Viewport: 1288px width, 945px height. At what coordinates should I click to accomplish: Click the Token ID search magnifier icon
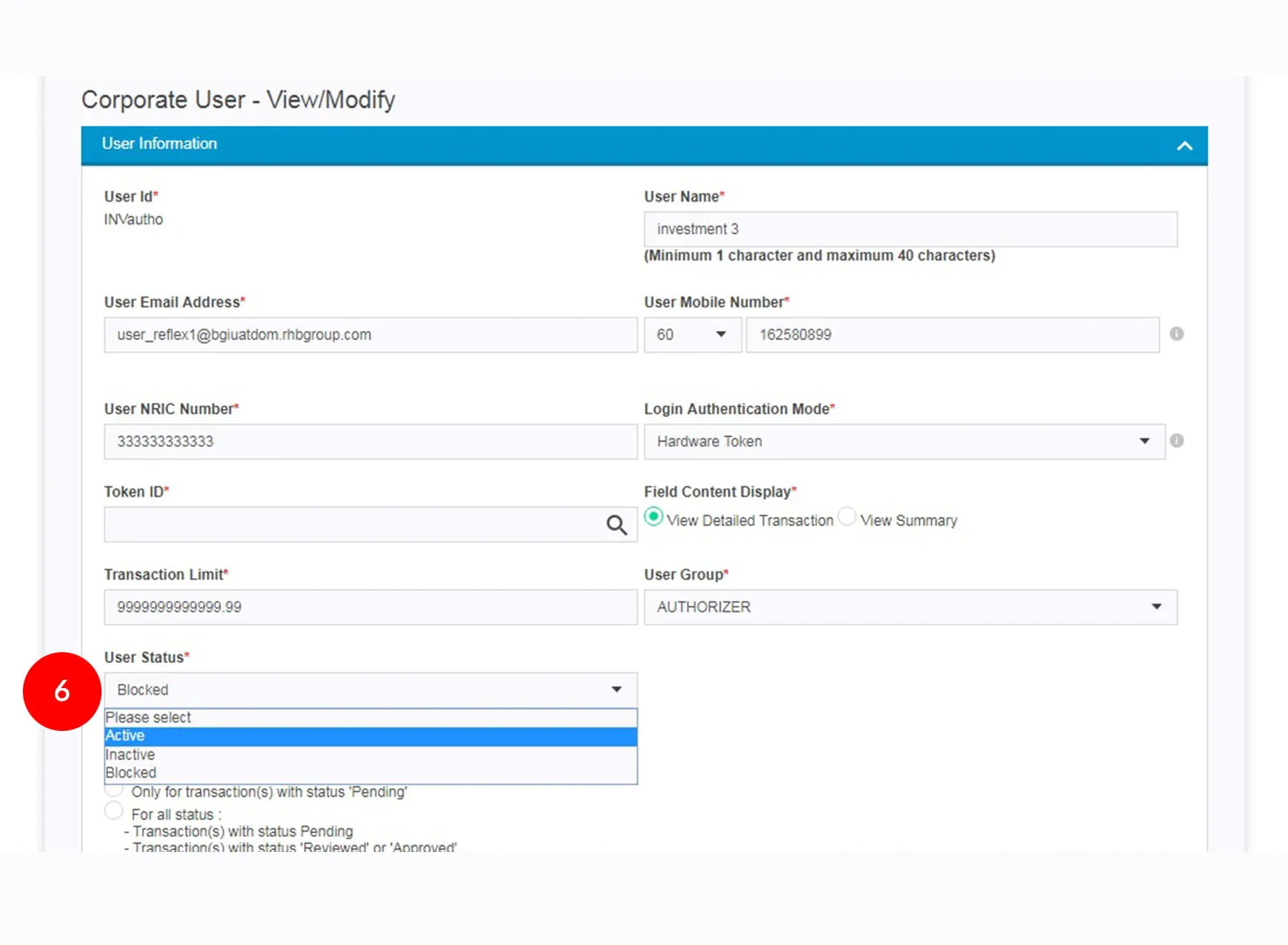coord(616,525)
